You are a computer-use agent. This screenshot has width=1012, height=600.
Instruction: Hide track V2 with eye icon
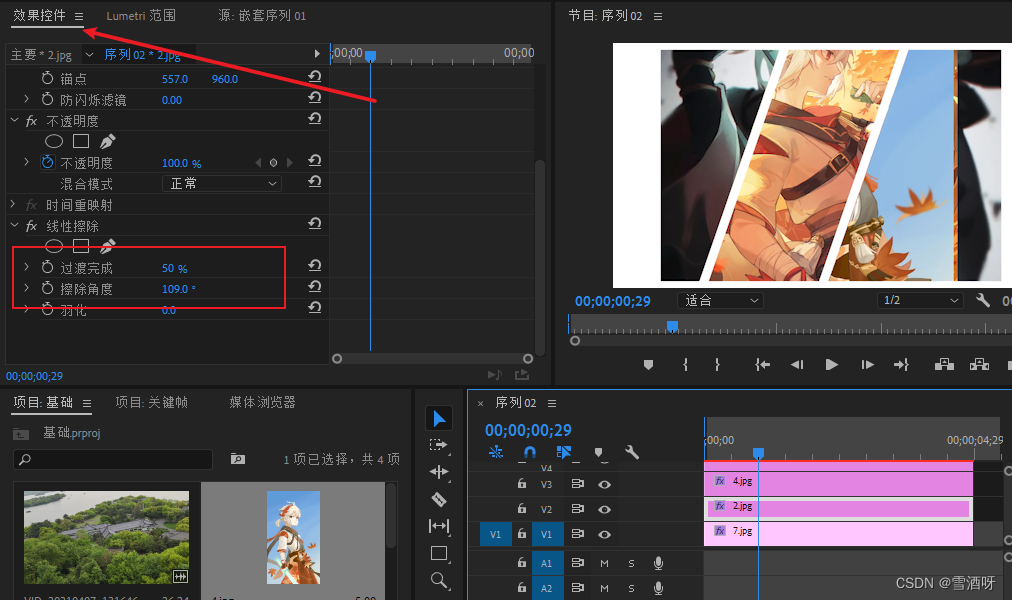pos(604,509)
